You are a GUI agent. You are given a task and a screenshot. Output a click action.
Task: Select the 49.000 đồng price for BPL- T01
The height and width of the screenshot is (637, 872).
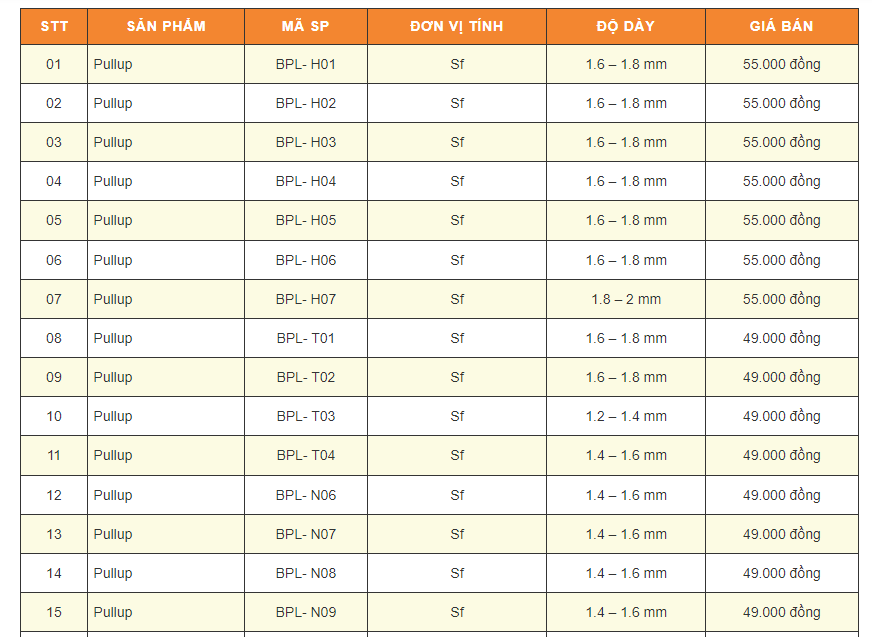click(x=781, y=338)
